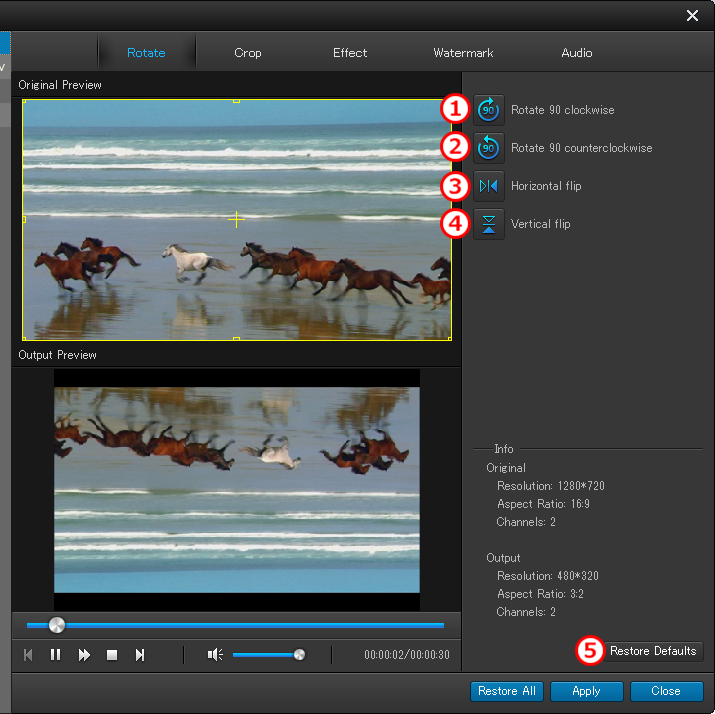Apply the Vertical flip icon
Image resolution: width=715 pixels, height=714 pixels.
(x=489, y=224)
